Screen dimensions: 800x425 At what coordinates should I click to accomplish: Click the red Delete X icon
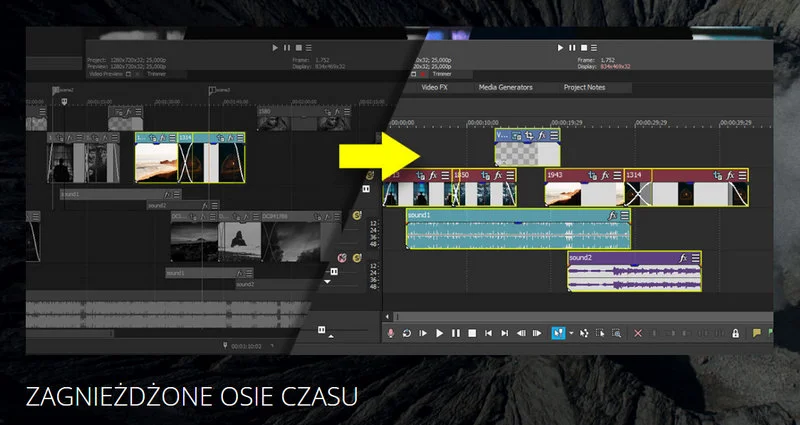tap(639, 333)
